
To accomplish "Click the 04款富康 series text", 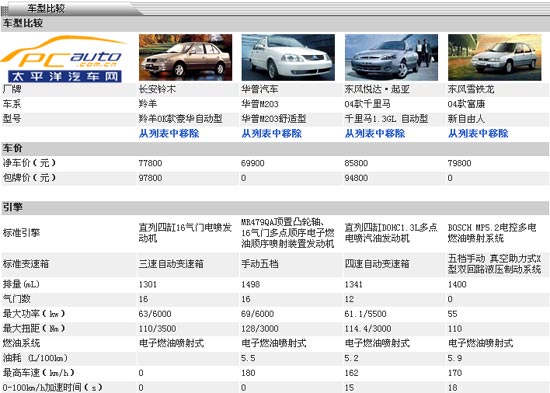I will (x=467, y=104).
